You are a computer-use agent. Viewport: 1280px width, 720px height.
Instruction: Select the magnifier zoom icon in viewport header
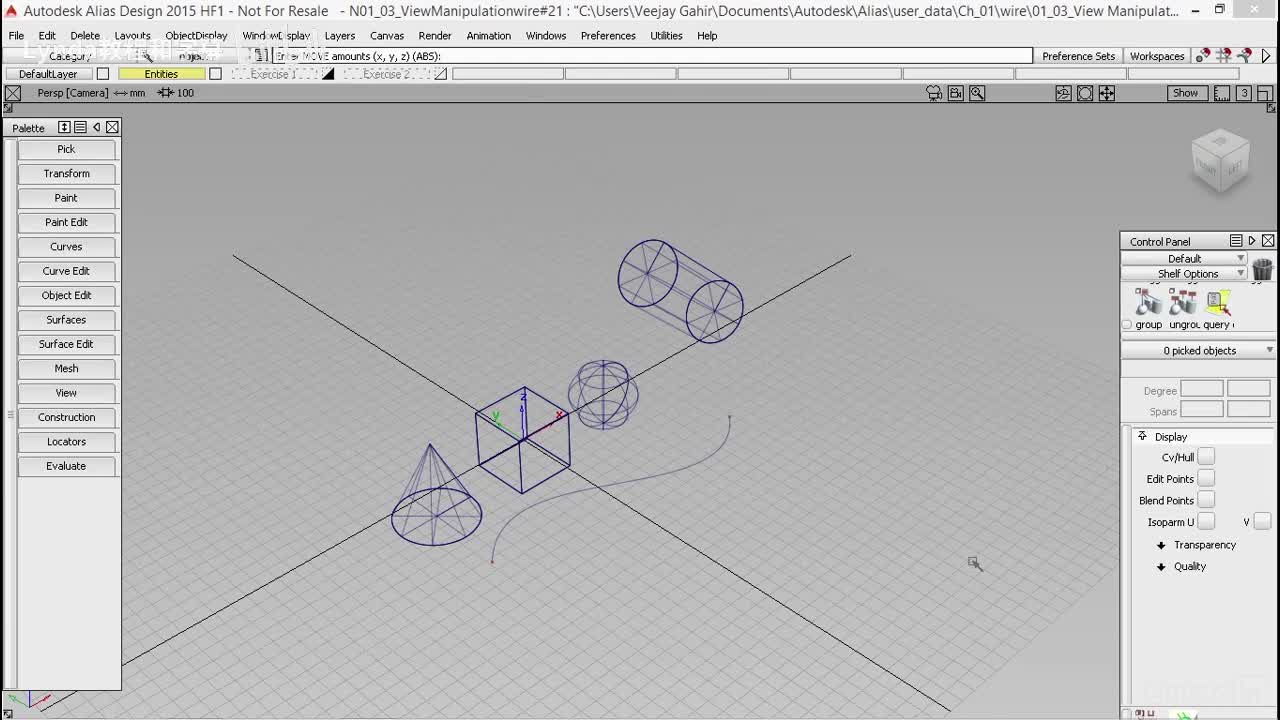(977, 93)
